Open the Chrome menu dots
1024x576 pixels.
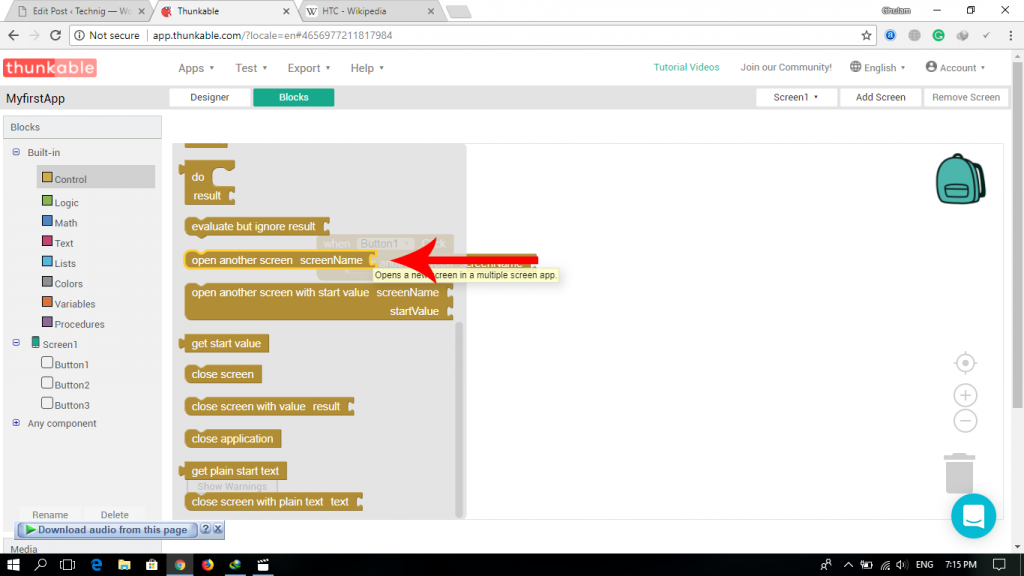pyautogui.click(x=1010, y=35)
